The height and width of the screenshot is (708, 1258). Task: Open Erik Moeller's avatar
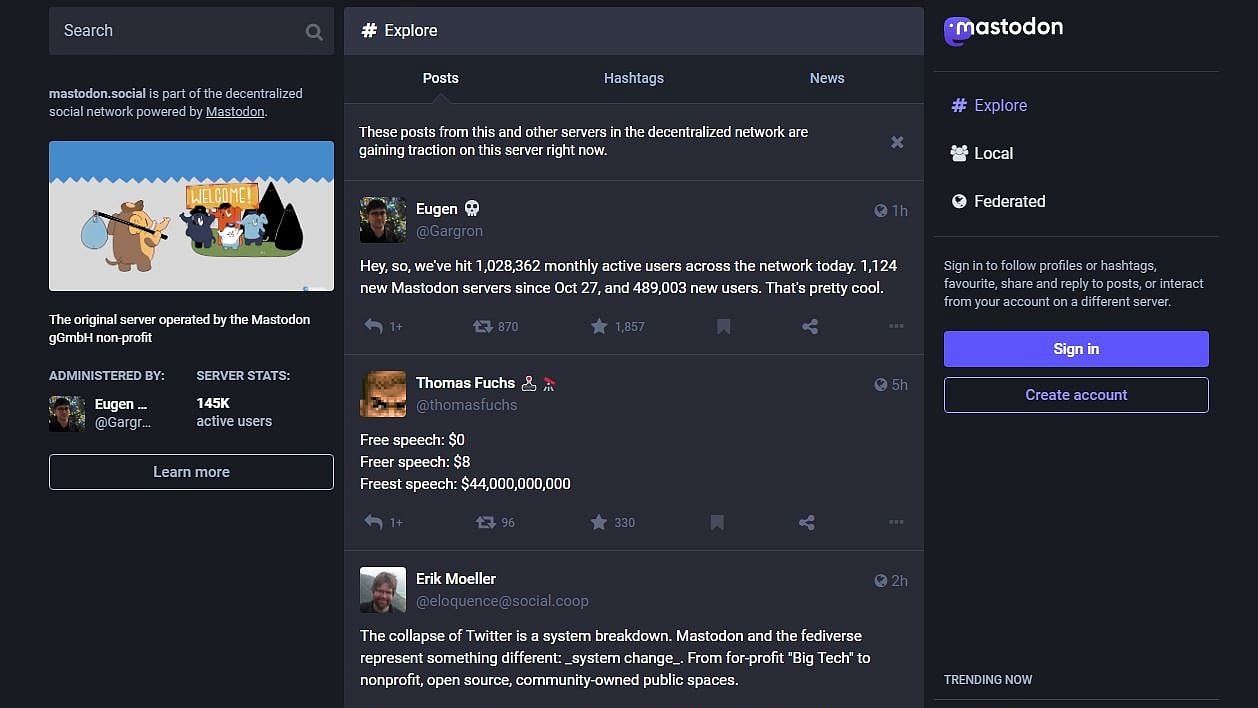click(x=383, y=590)
